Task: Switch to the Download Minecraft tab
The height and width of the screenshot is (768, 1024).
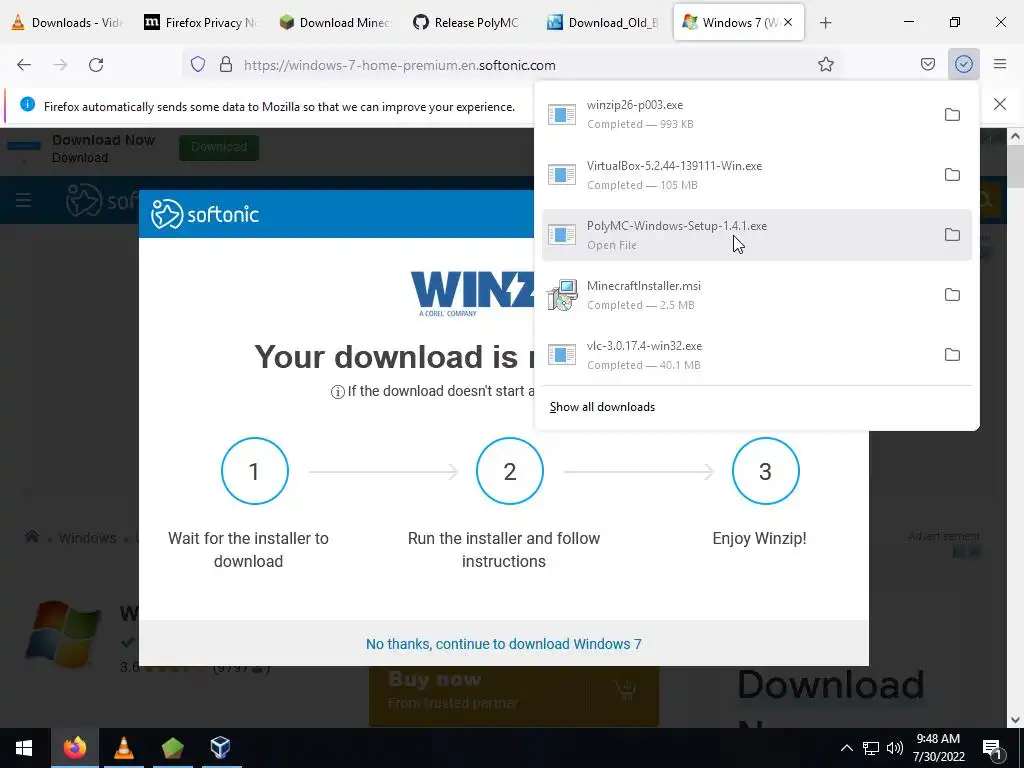Action: click(336, 22)
